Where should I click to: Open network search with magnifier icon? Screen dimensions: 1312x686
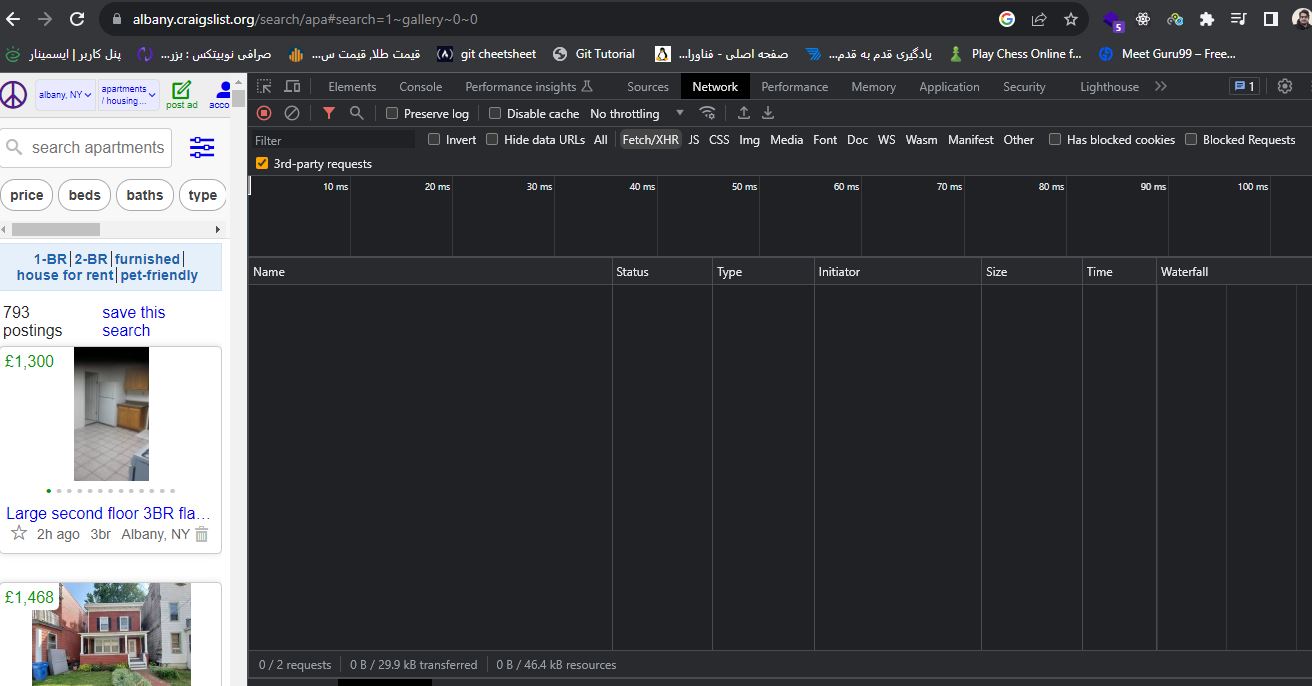(356, 113)
